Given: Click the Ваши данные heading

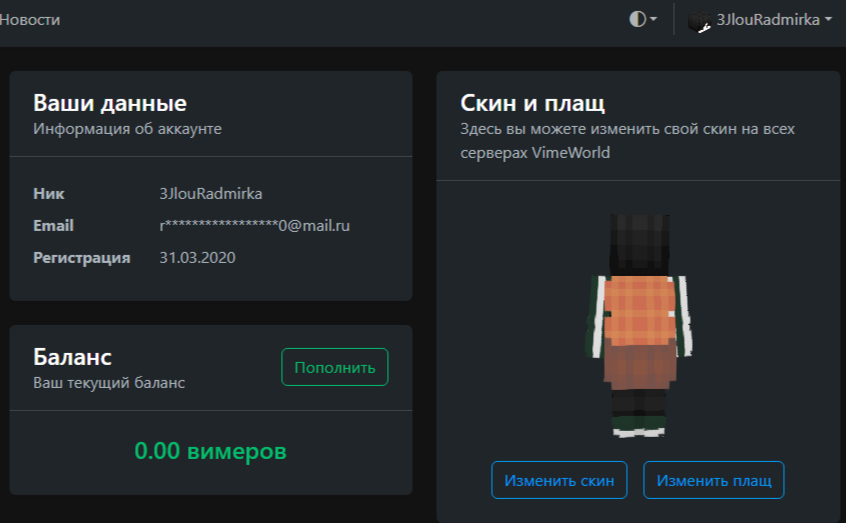Looking at the screenshot, I should tap(110, 103).
